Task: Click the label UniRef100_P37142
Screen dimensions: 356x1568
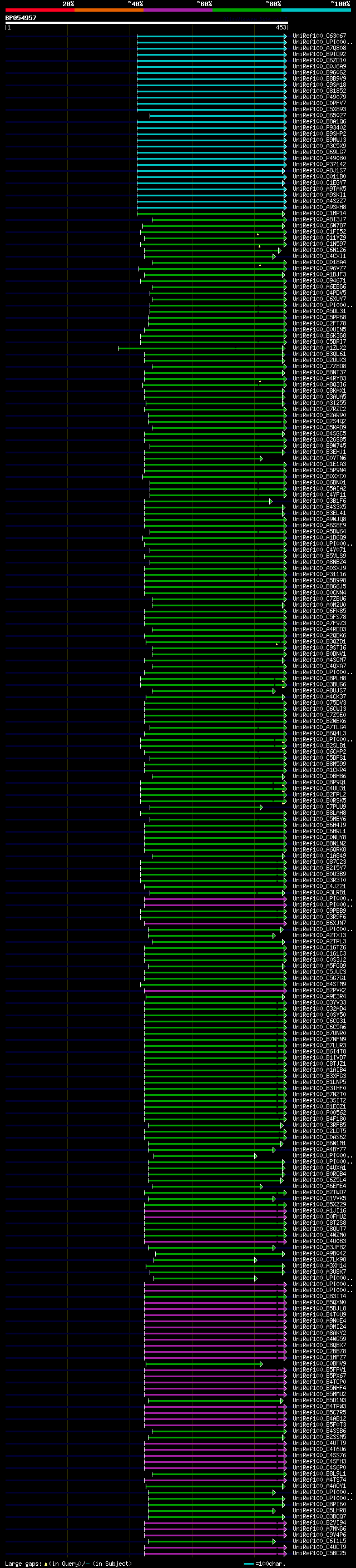Action: 319,164
